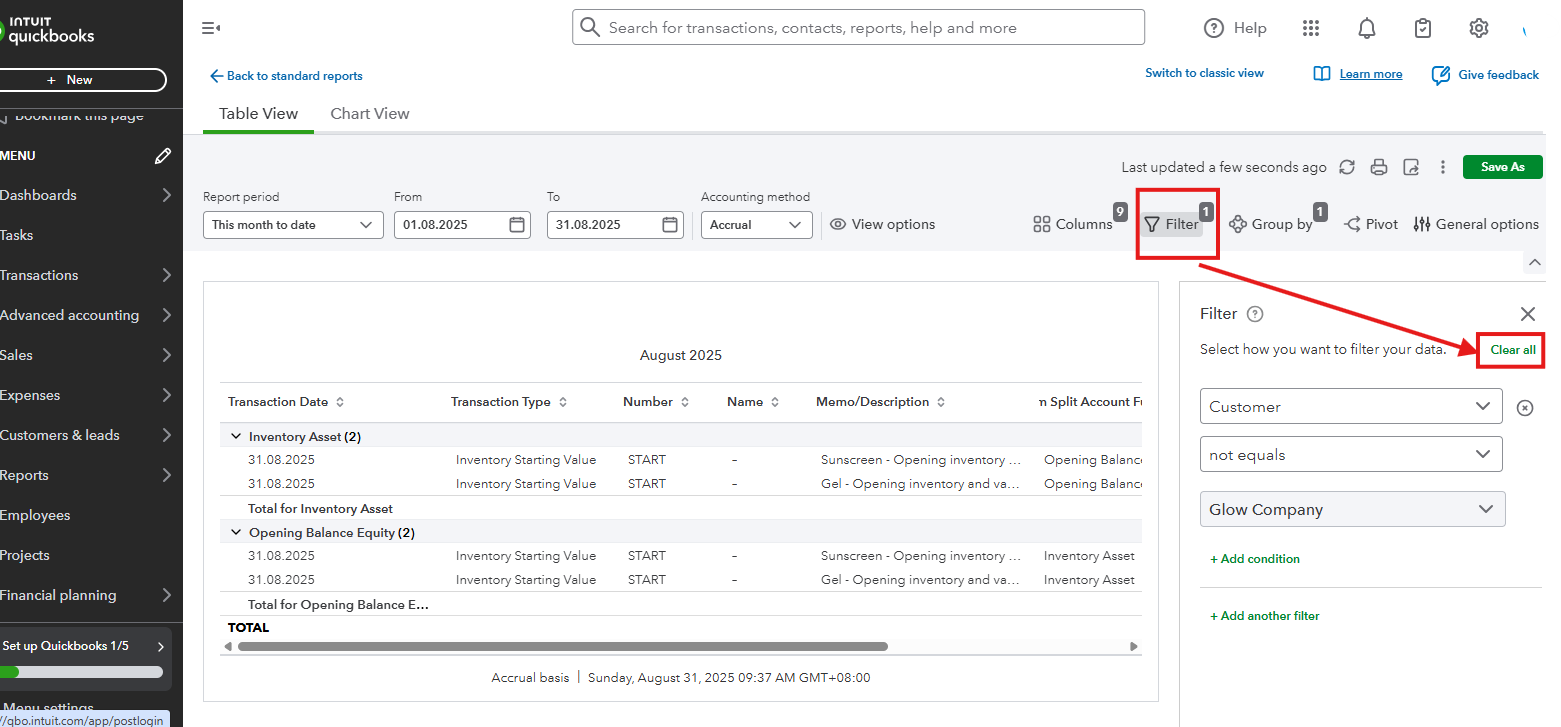Open the Pivot options
1561x727 pixels.
point(1371,224)
